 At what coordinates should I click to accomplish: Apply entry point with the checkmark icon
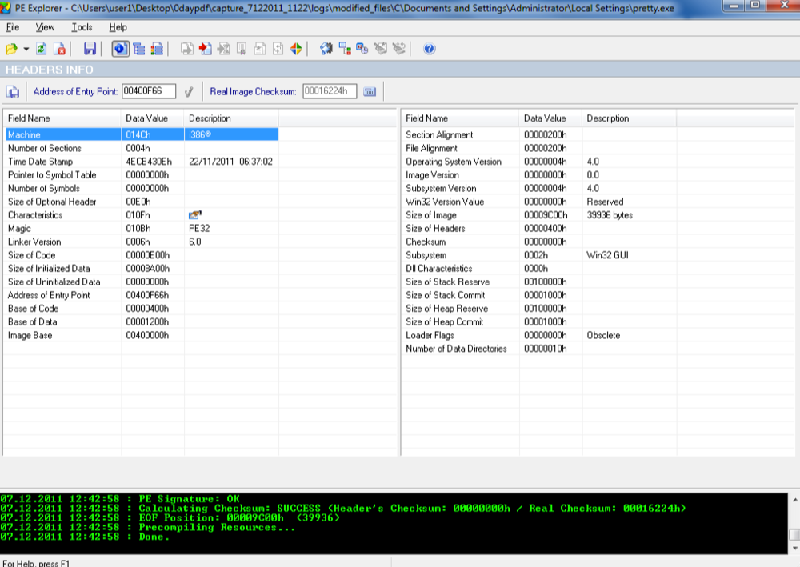188,91
